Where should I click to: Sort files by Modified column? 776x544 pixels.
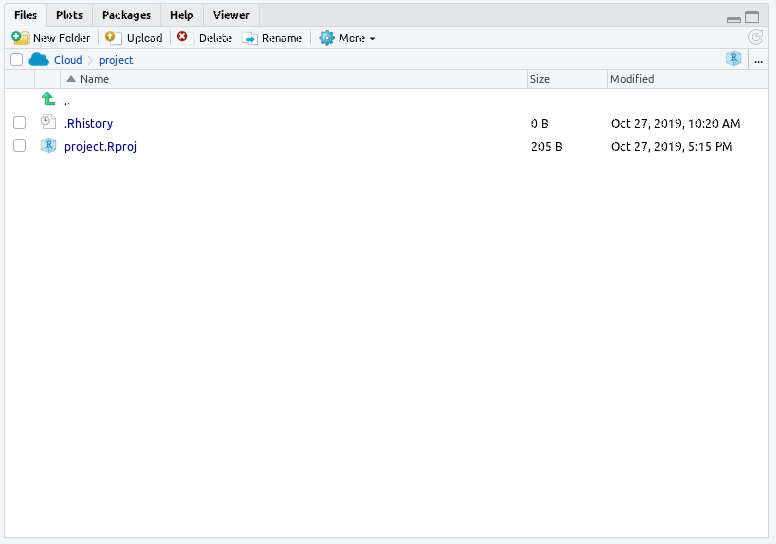coord(687,79)
